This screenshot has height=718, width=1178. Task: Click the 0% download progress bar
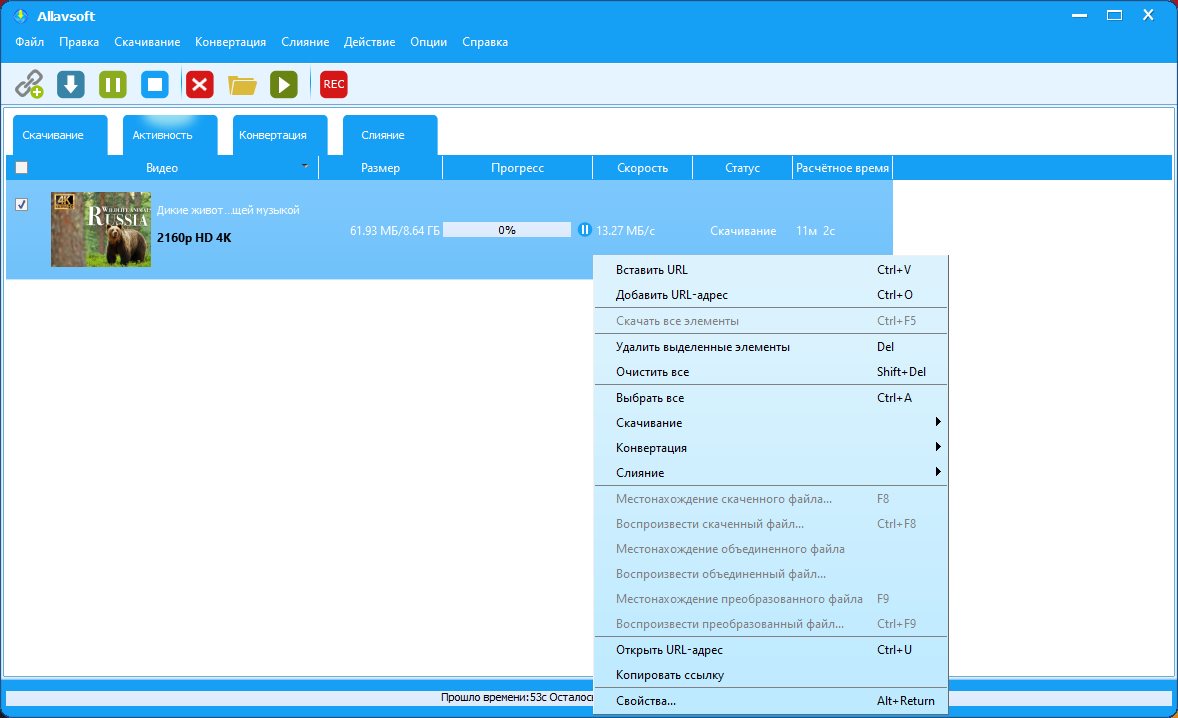pos(506,230)
